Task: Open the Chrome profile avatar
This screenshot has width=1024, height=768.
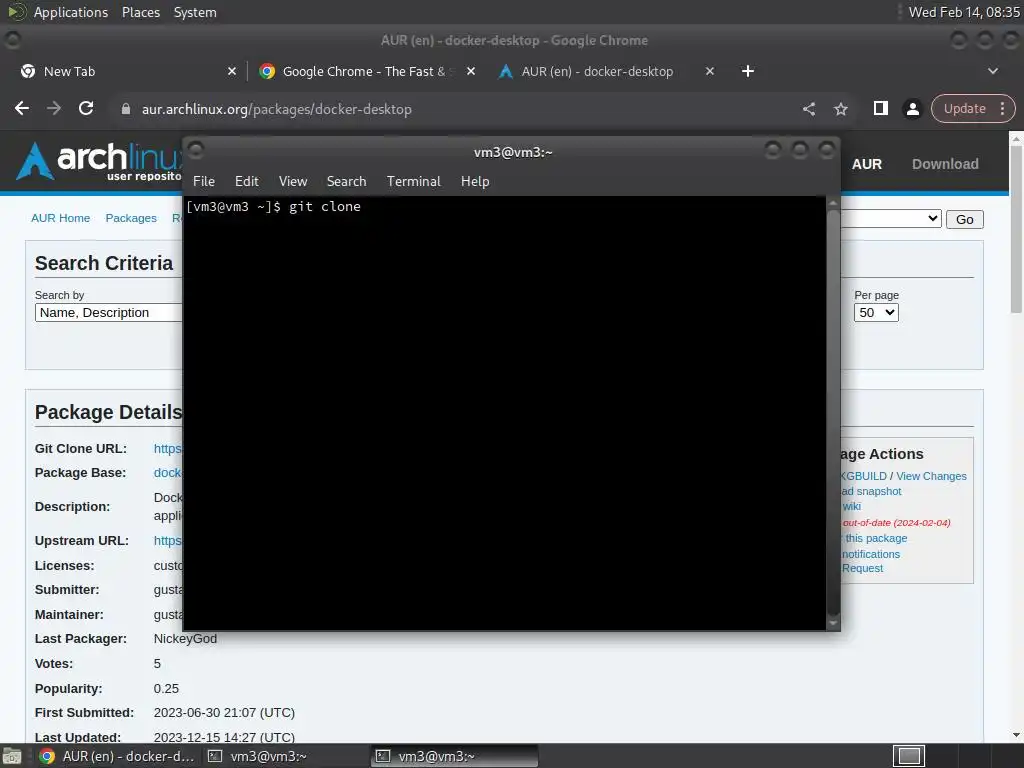Action: pos(912,108)
